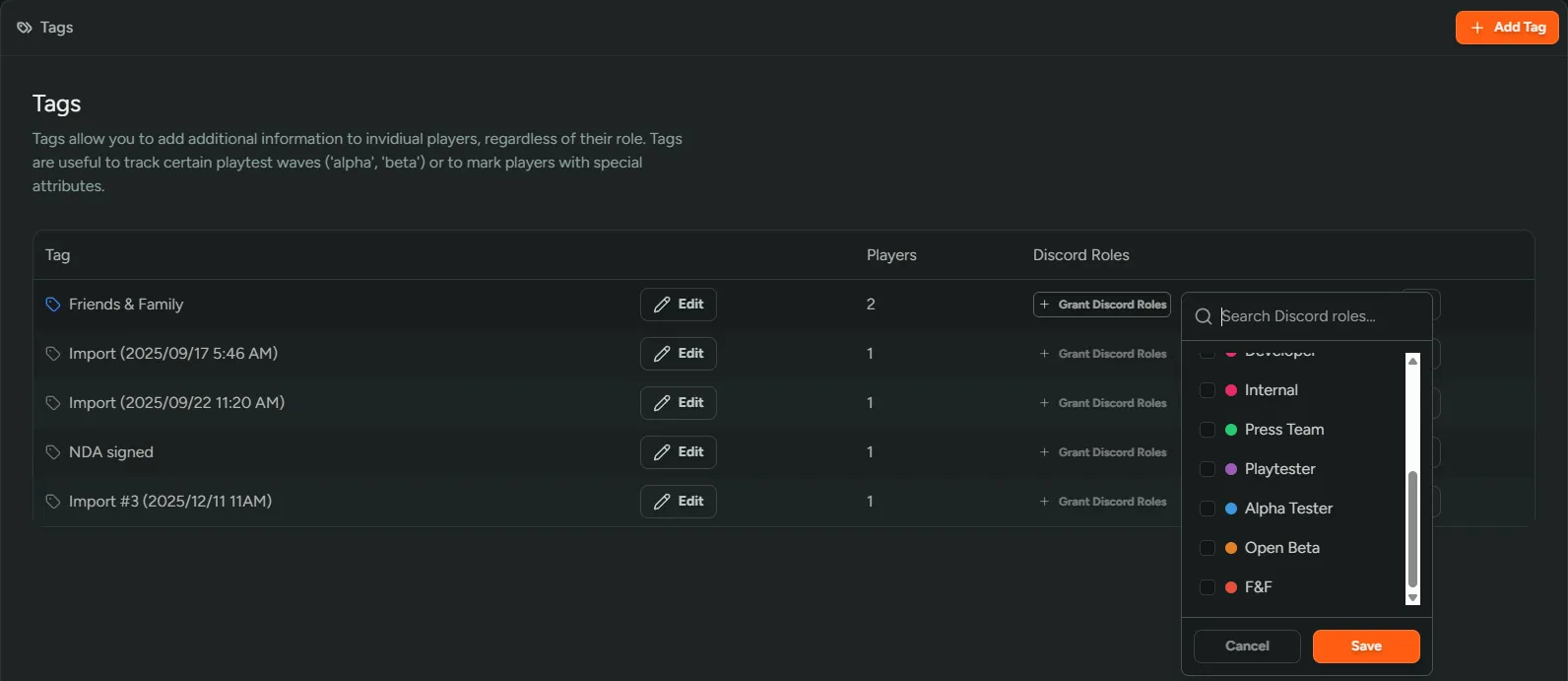This screenshot has width=1568, height=681.
Task: Click the red color dot beside F&F
Action: click(x=1231, y=587)
